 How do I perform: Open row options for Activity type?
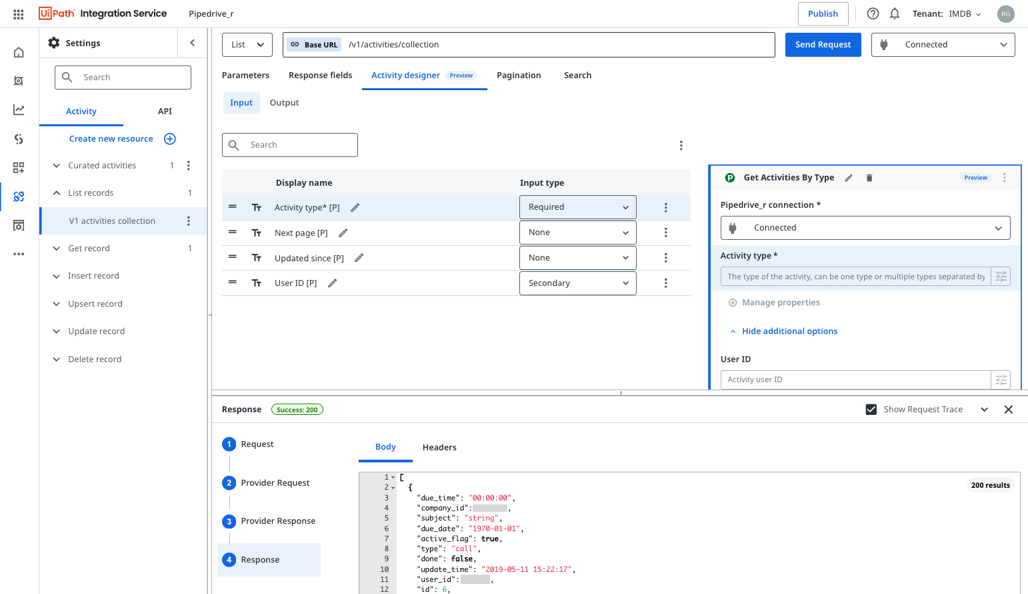click(665, 207)
